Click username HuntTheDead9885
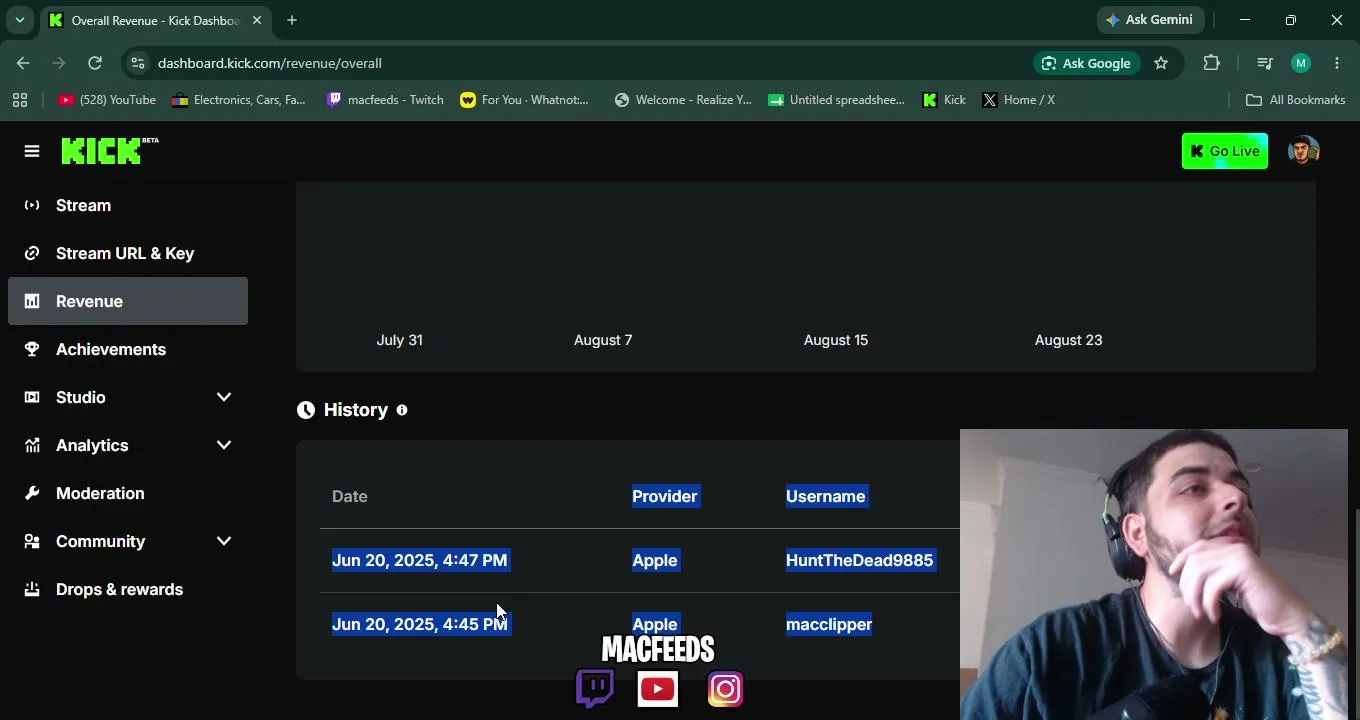Image resolution: width=1360 pixels, height=720 pixels. coord(860,560)
